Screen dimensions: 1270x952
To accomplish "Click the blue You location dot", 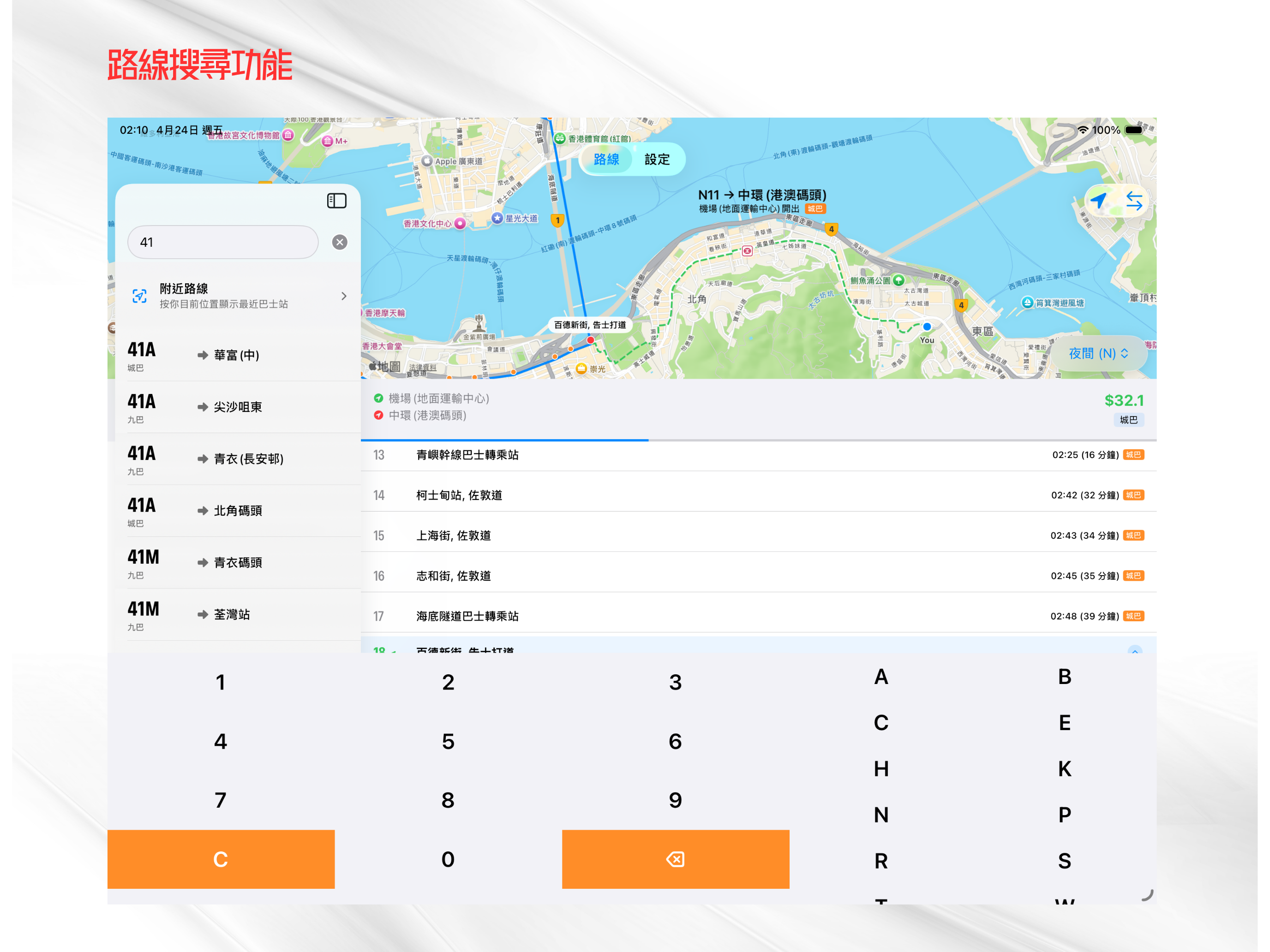I will pos(927,327).
